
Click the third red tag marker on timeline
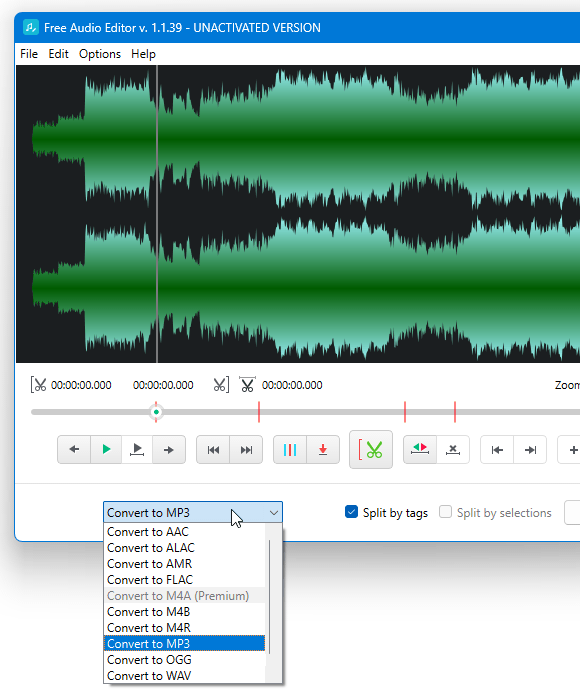click(x=455, y=412)
